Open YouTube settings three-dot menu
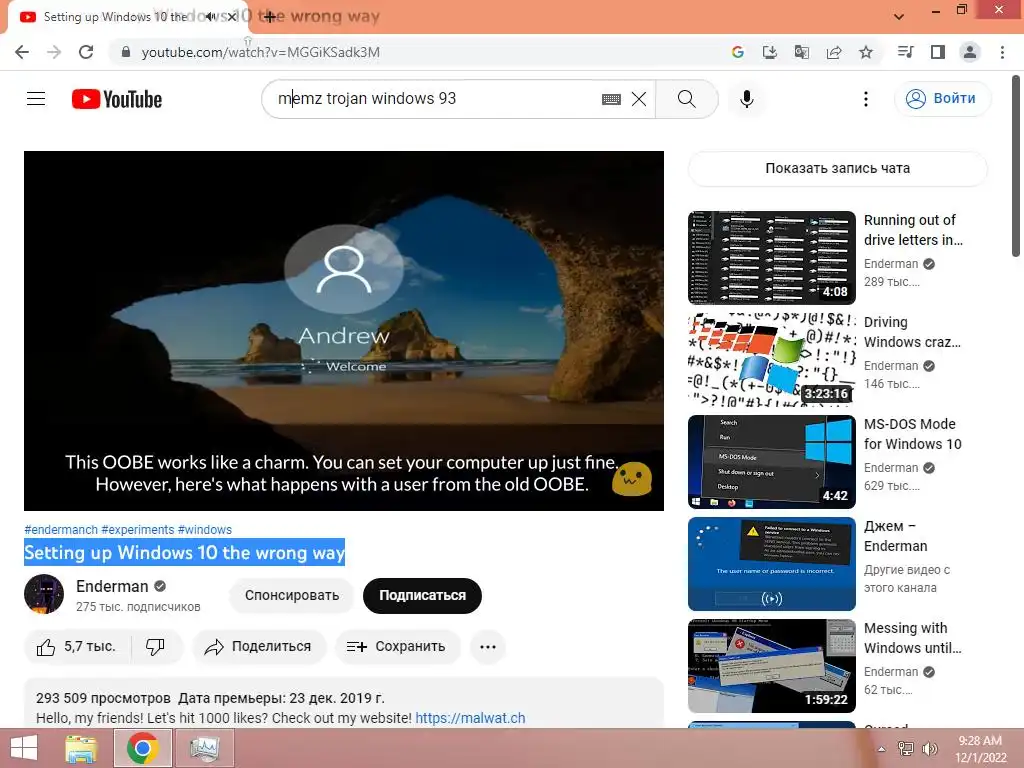1024x768 pixels. tap(865, 99)
